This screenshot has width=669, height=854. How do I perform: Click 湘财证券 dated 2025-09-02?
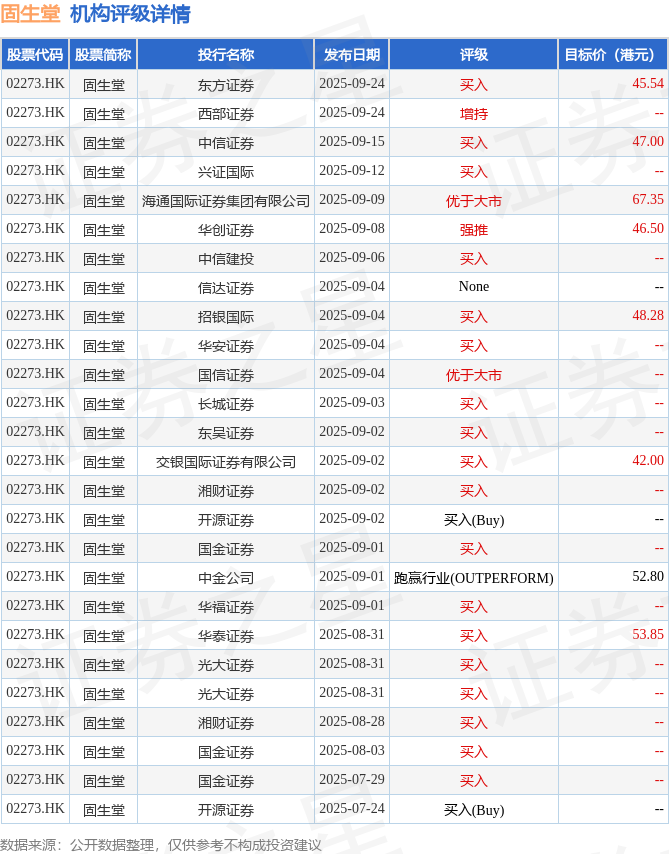tap(226, 490)
